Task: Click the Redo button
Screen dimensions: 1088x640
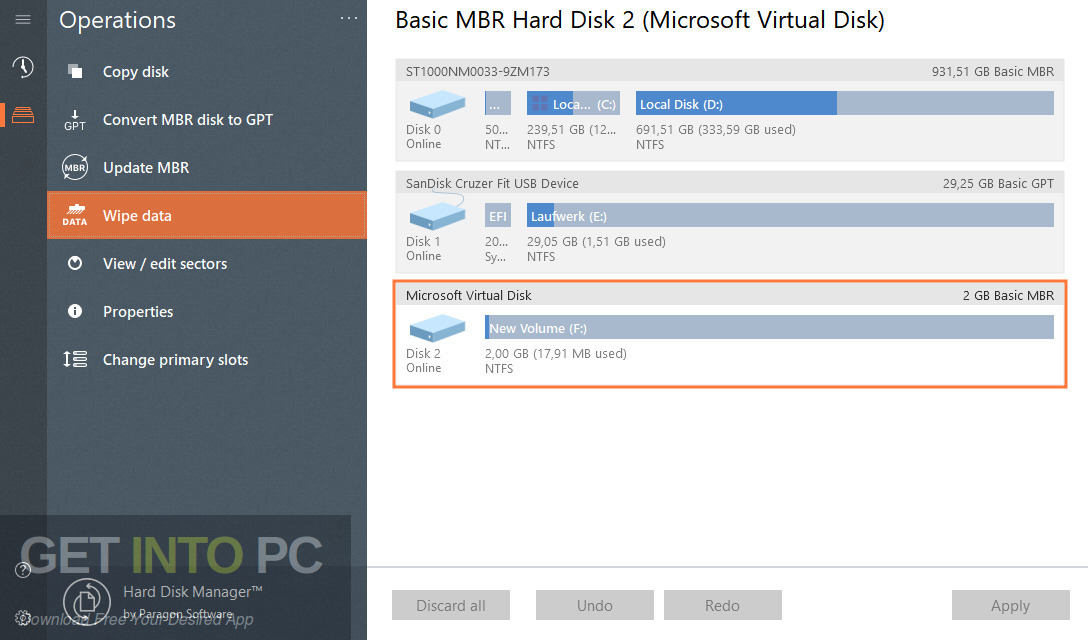Action: click(722, 605)
